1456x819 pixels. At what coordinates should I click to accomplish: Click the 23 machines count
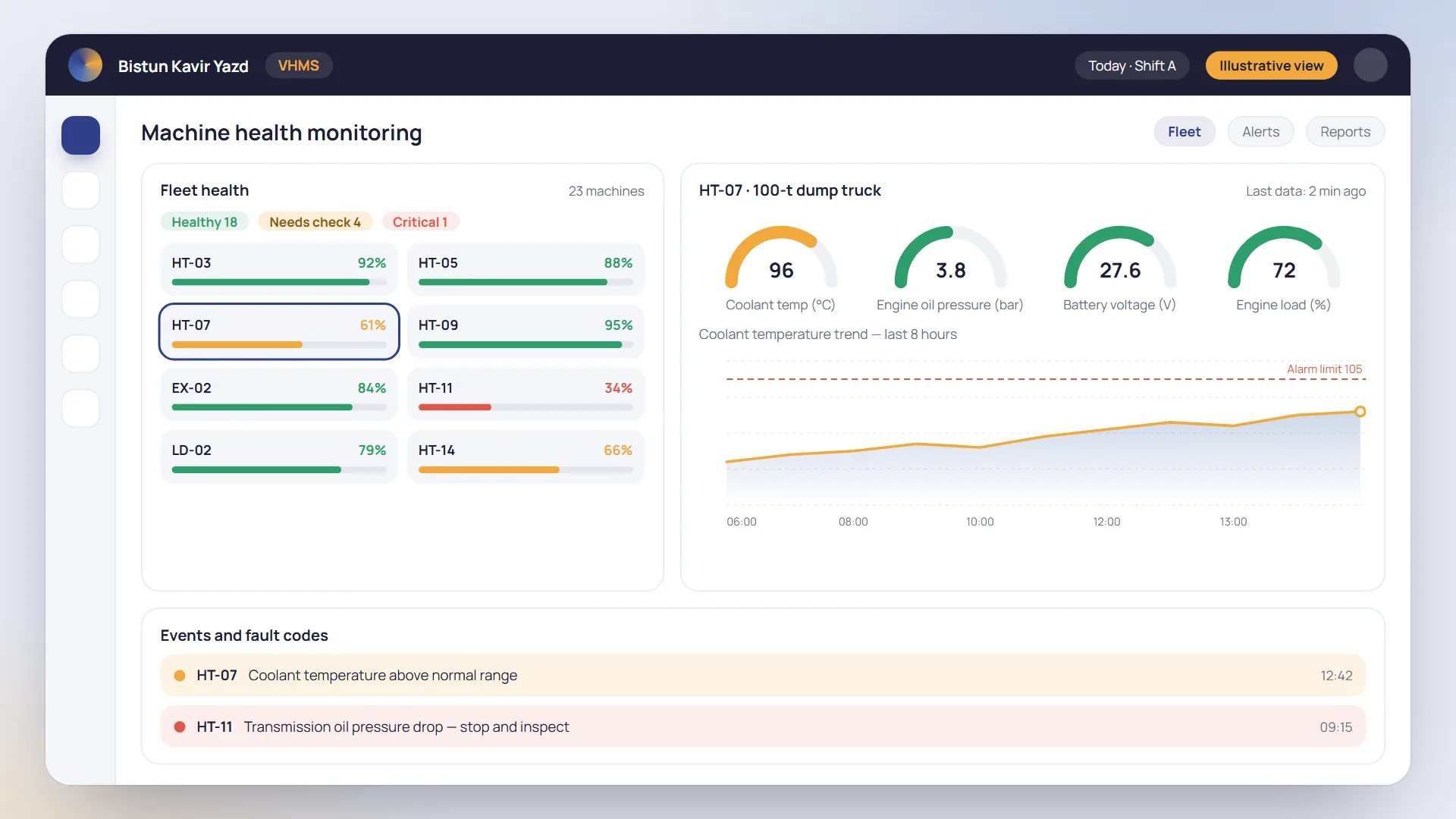606,191
